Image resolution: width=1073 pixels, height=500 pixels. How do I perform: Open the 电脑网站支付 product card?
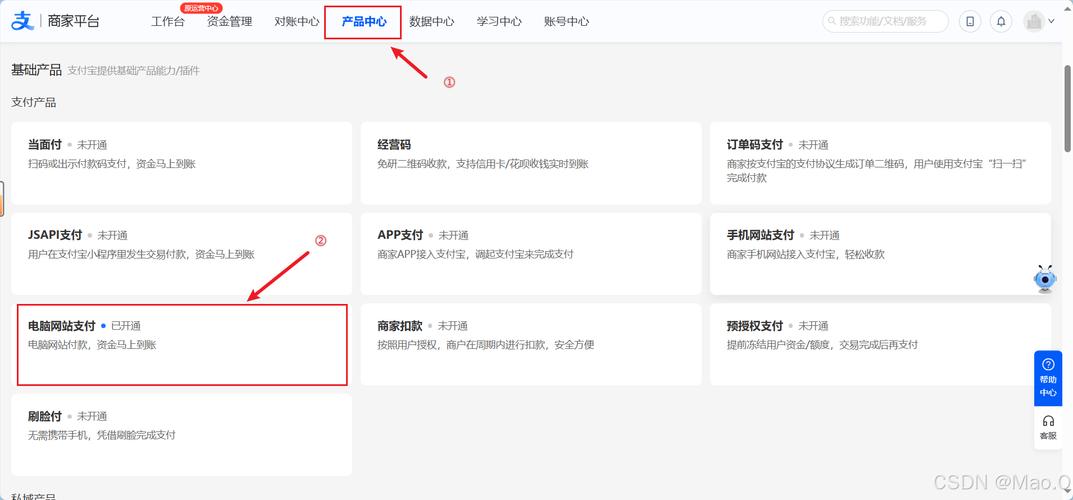181,344
